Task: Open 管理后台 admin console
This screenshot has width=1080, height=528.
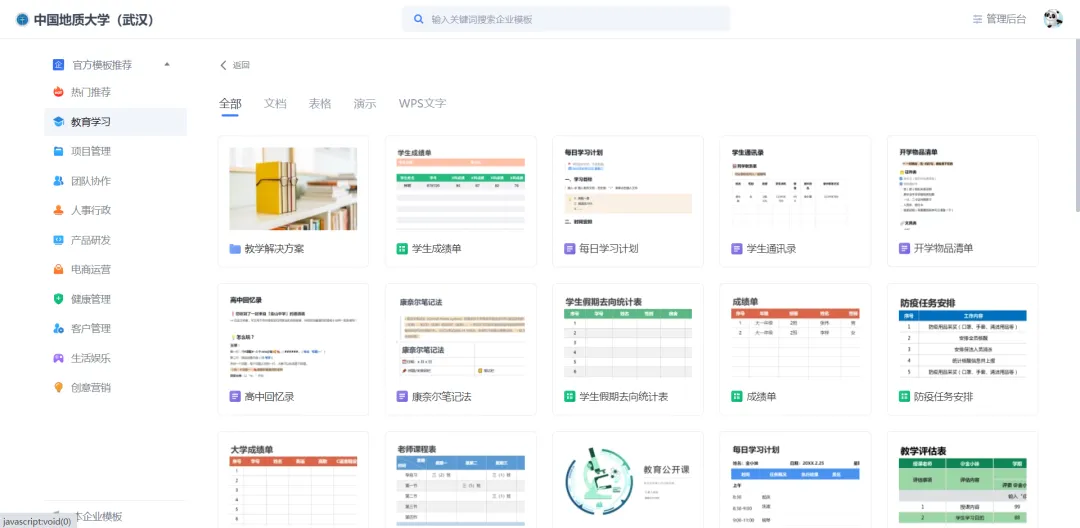Action: [x=999, y=19]
